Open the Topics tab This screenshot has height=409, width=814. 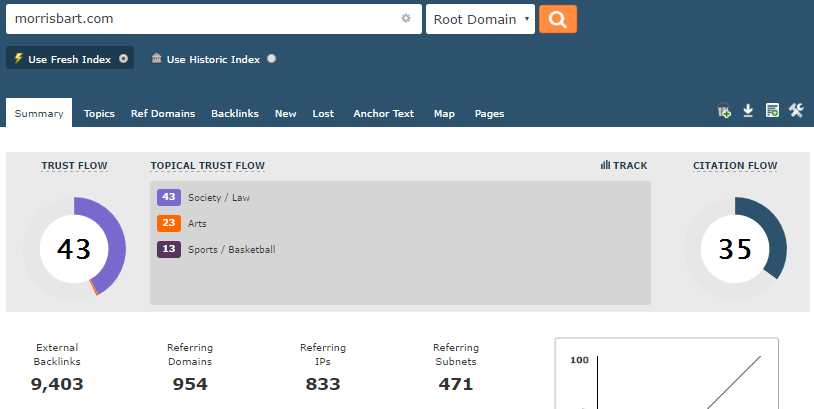coord(99,113)
